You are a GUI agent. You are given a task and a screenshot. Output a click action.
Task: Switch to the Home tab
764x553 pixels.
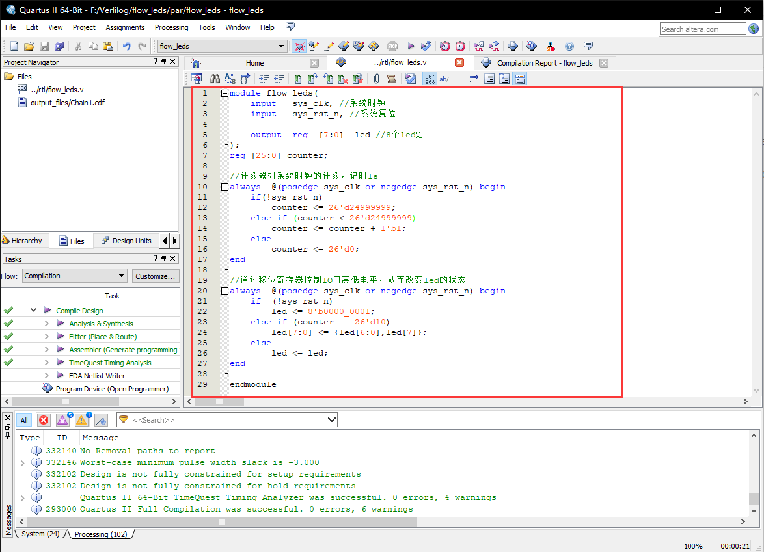click(x=255, y=63)
